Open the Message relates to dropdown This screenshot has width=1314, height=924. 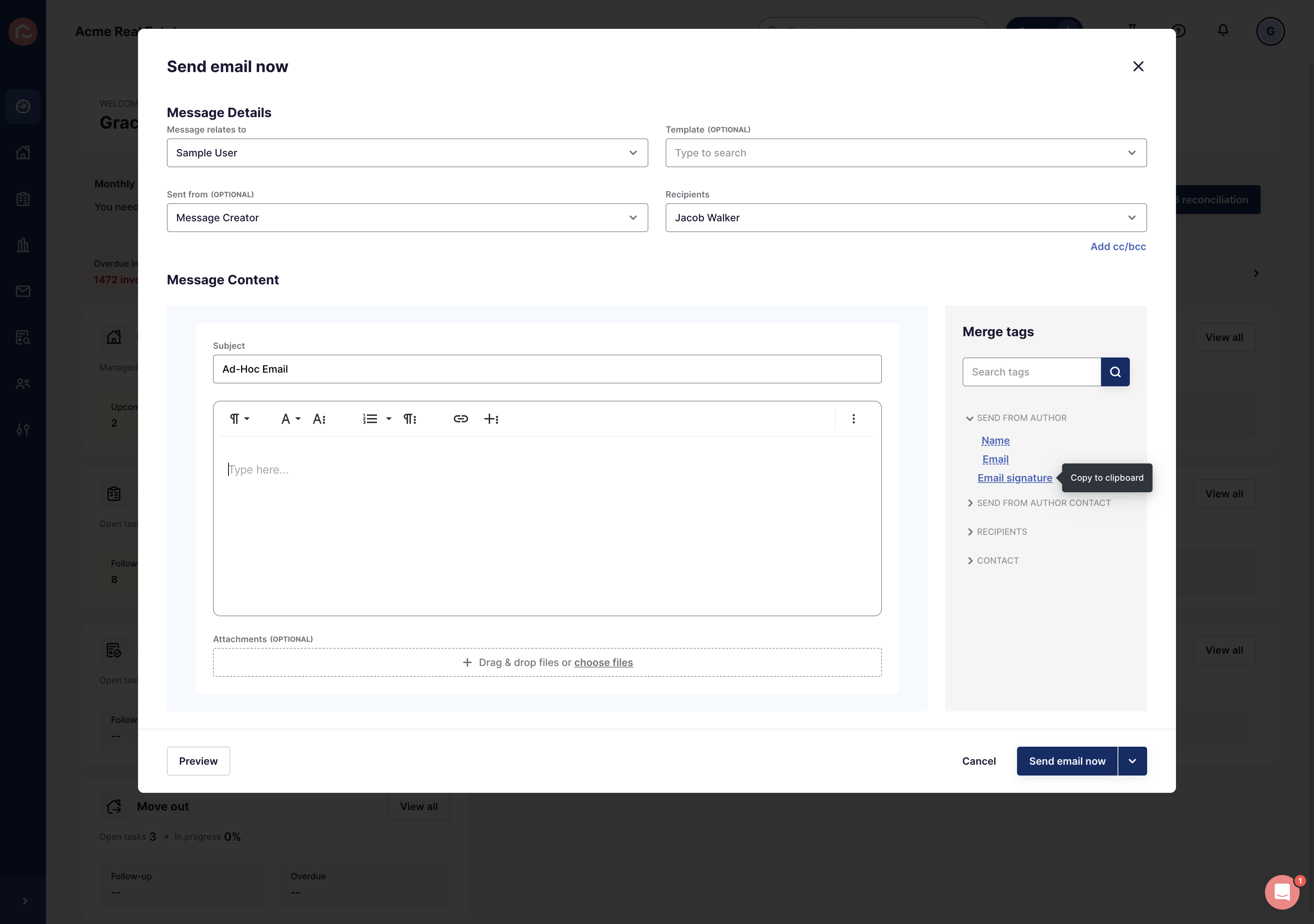407,153
